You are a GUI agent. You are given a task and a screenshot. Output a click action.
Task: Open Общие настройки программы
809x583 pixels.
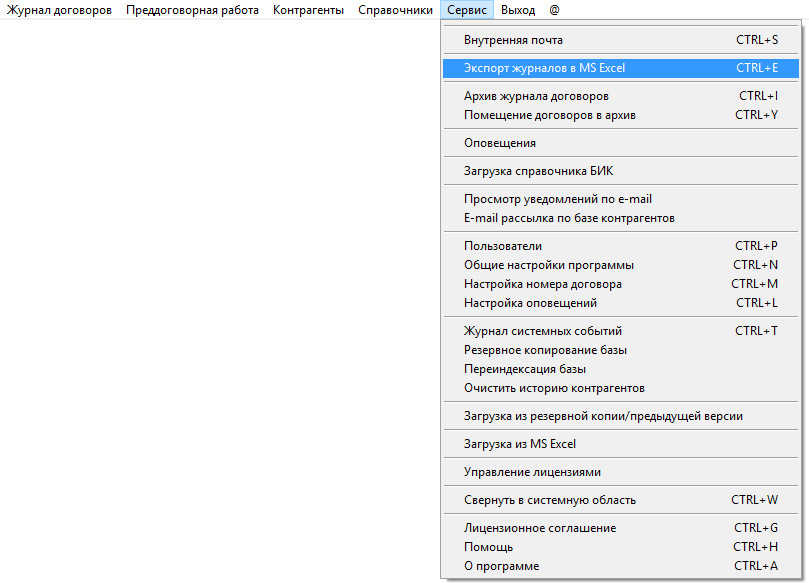548,265
